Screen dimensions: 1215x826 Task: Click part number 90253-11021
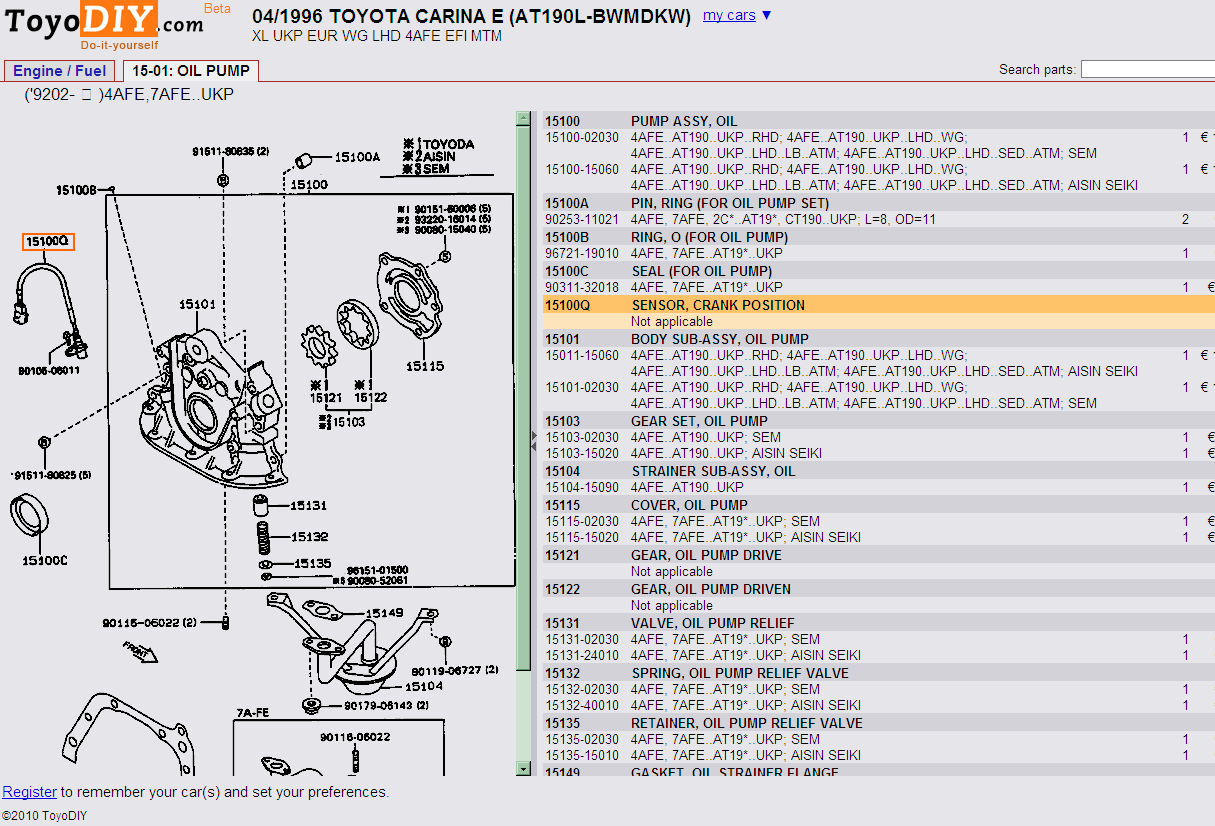(581, 219)
